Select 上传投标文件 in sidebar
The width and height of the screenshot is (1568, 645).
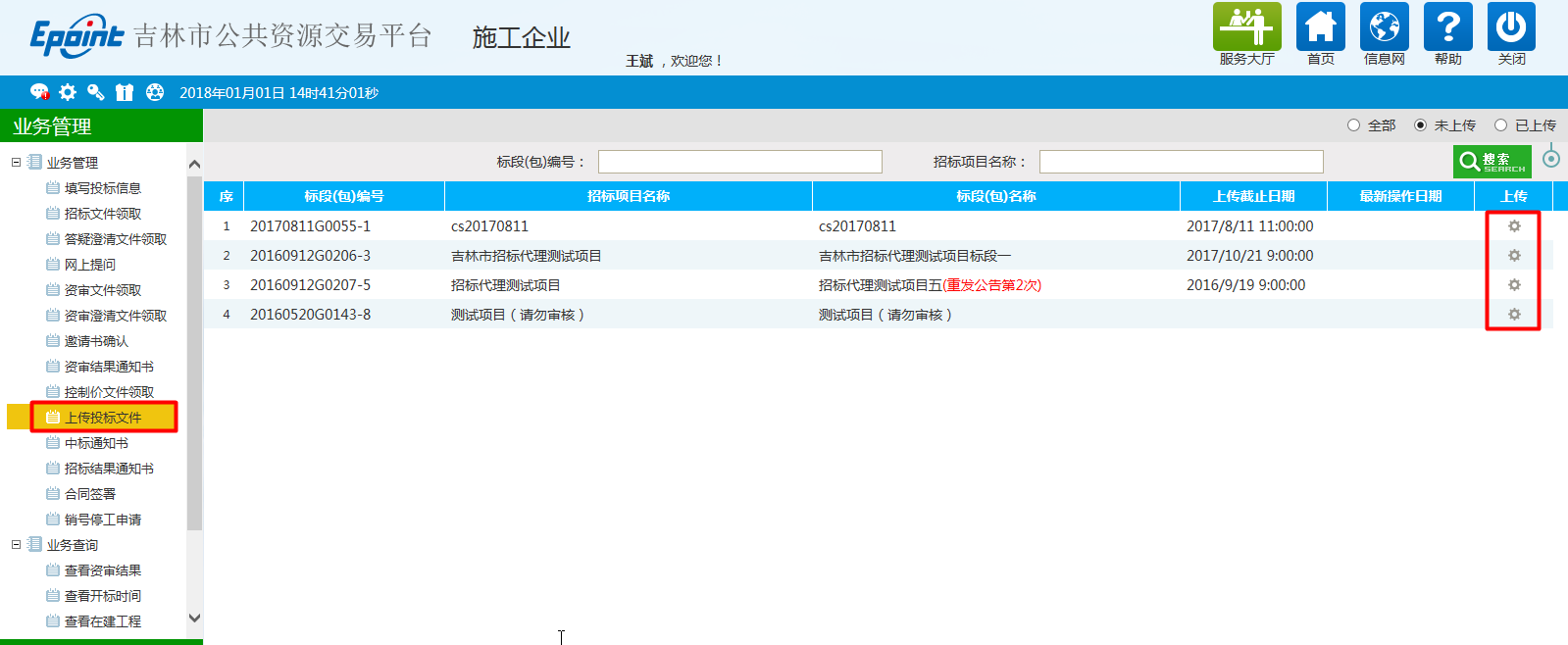(103, 418)
